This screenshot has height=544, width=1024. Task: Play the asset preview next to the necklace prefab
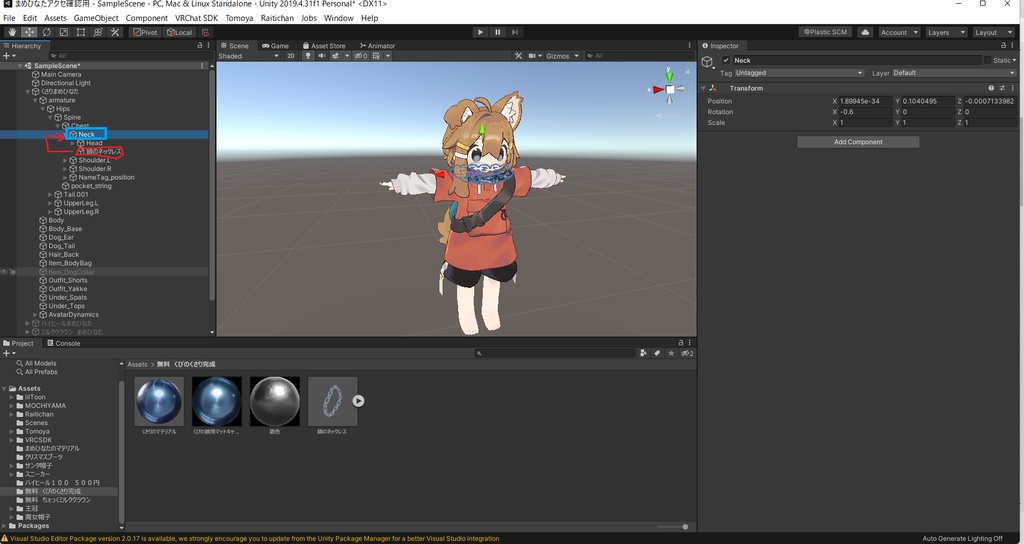point(359,401)
